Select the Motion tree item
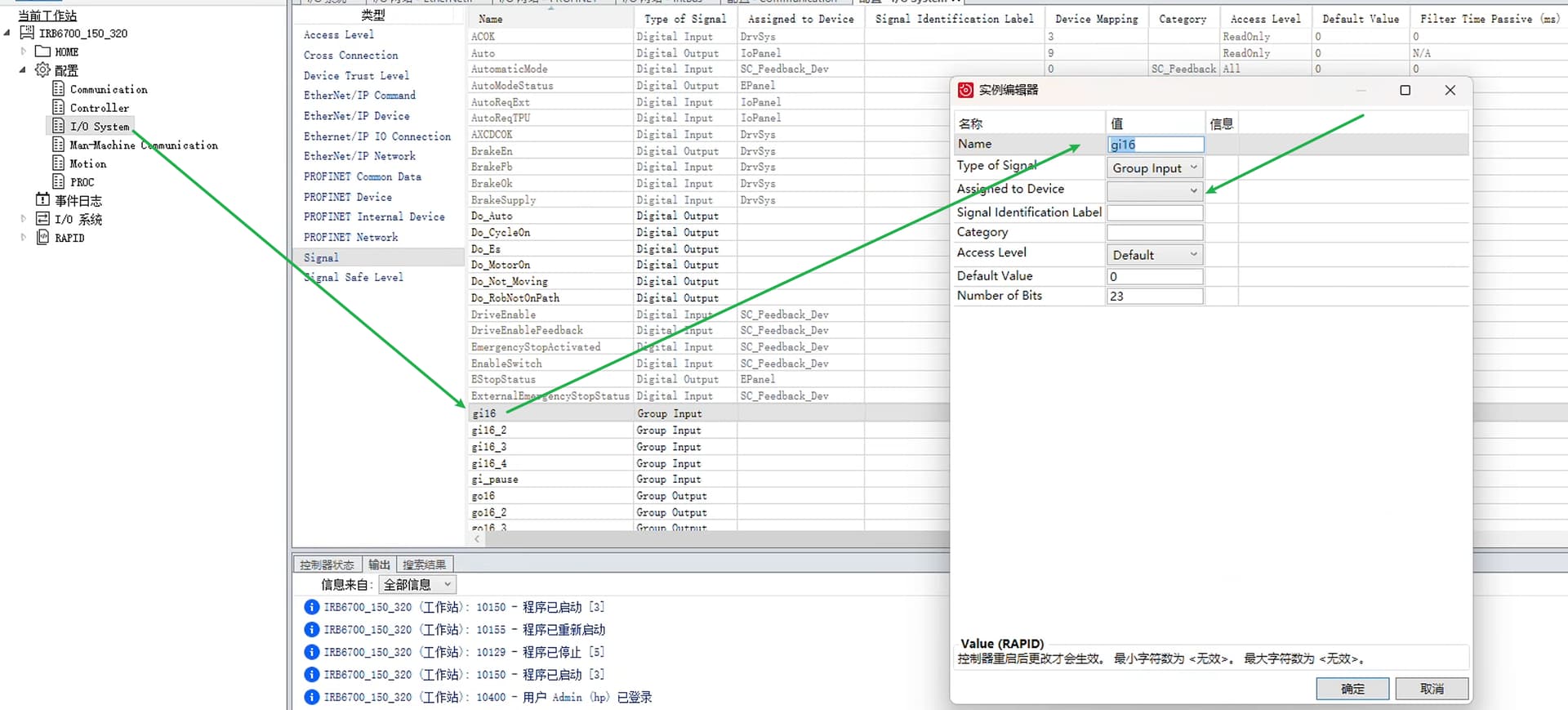This screenshot has height=710, width=1568. [88, 164]
